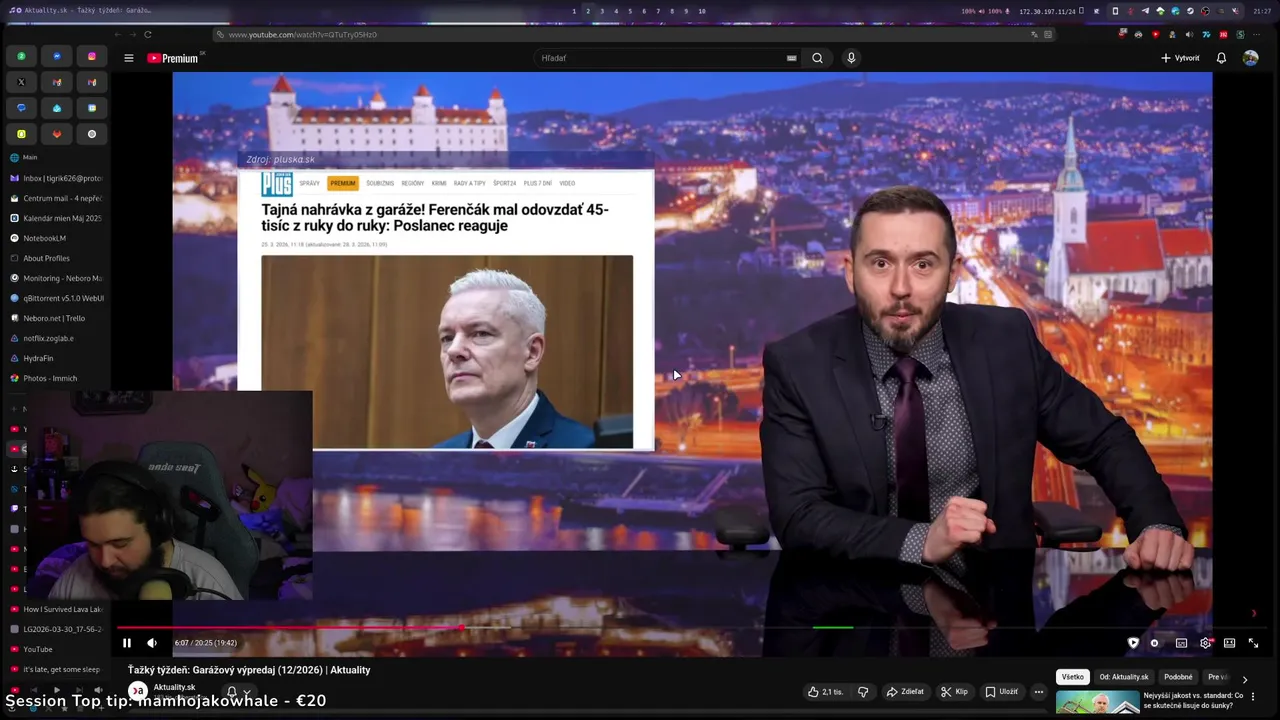Switch to HydraFin tab
Image resolution: width=1280 pixels, height=720 pixels.
pos(57,358)
